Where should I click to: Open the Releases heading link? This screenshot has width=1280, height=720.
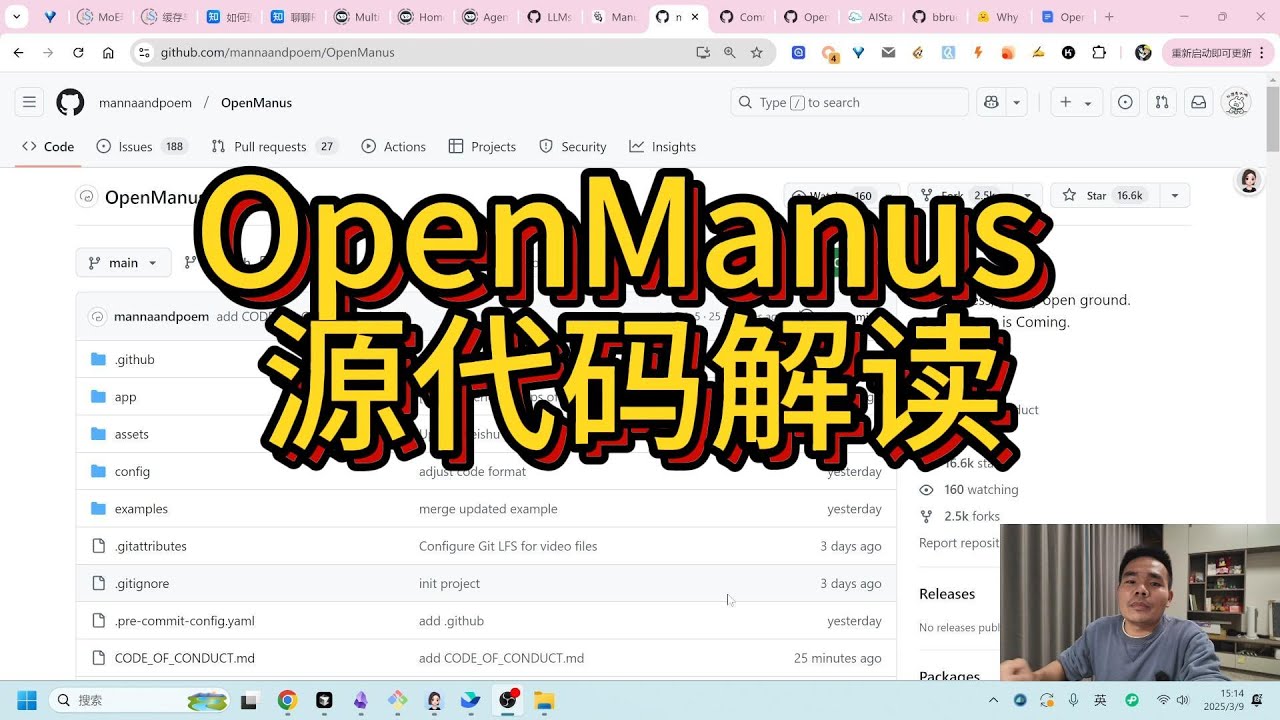[x=947, y=593]
